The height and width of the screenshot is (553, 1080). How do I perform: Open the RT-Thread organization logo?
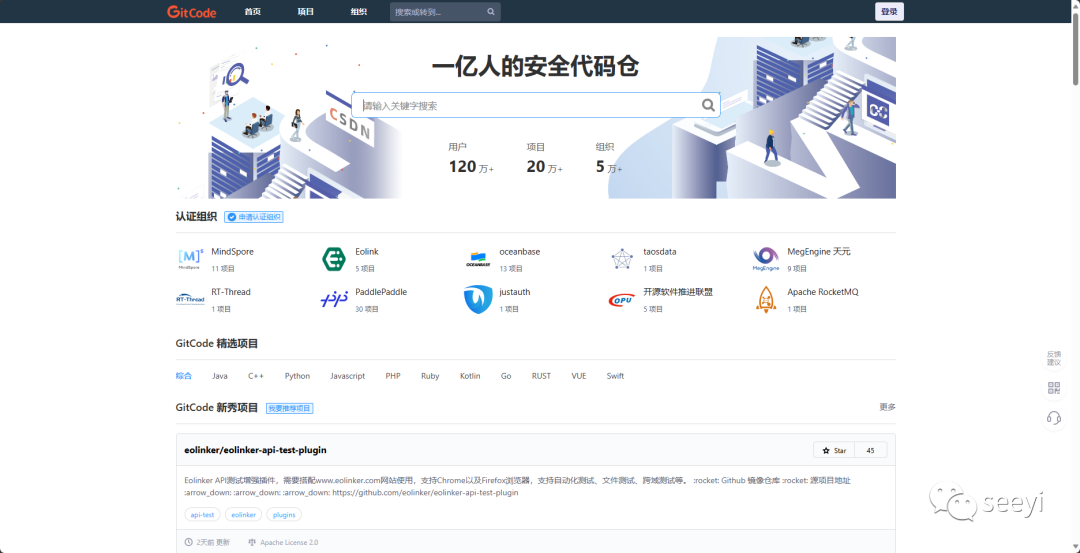point(191,300)
